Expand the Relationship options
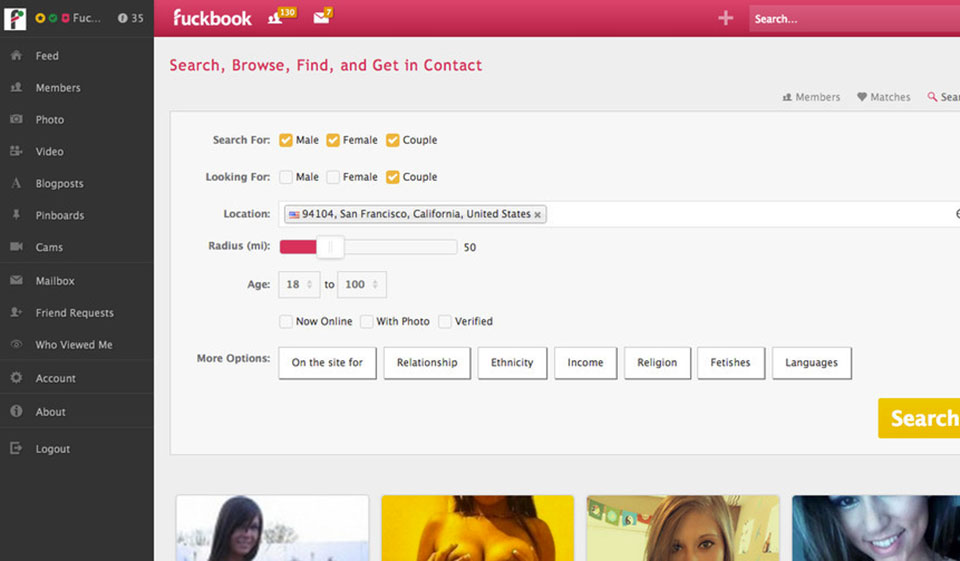The height and width of the screenshot is (561, 960). (x=427, y=363)
